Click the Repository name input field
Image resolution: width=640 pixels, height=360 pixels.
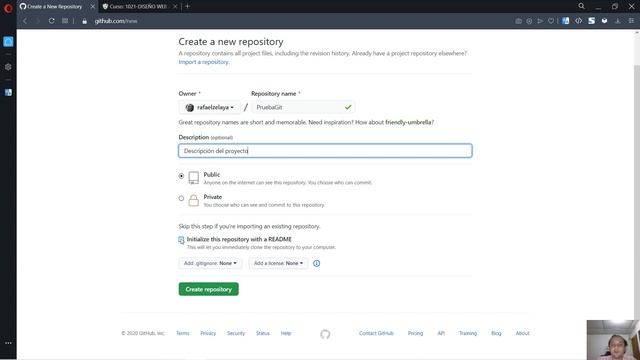303,107
